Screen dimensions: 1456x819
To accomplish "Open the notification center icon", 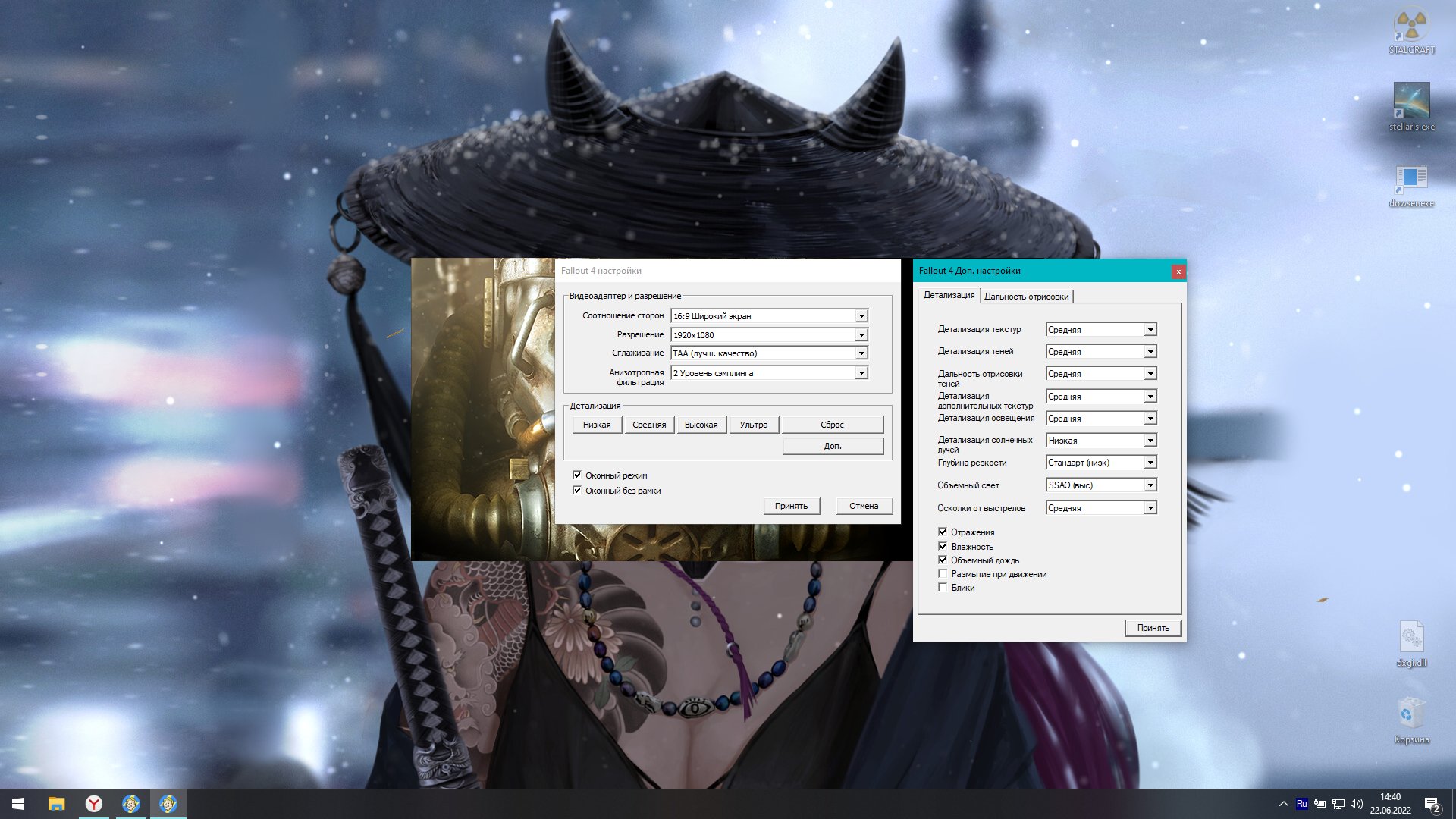I will 1432,804.
